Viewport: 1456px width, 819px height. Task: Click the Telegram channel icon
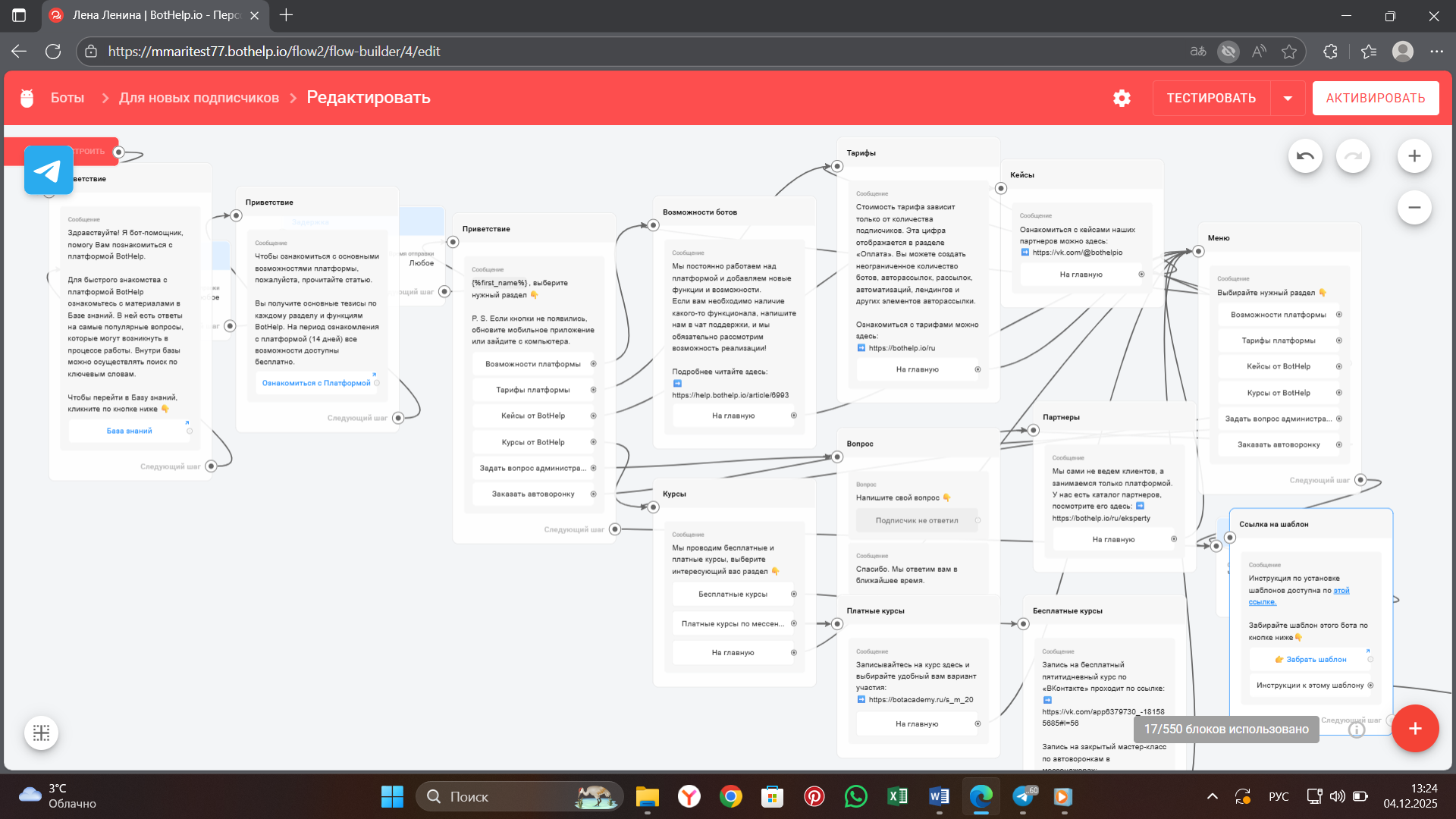49,170
